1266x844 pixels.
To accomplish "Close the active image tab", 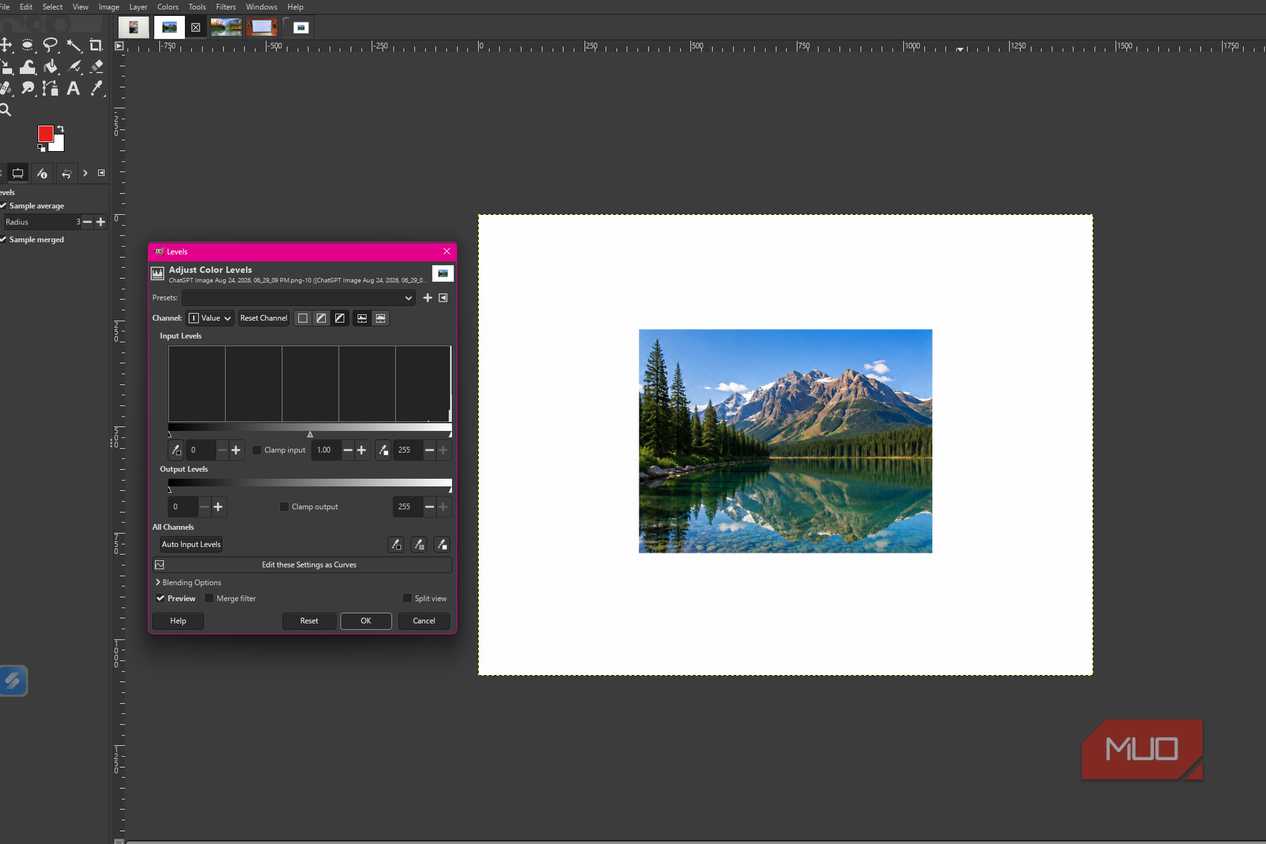I will click(195, 27).
